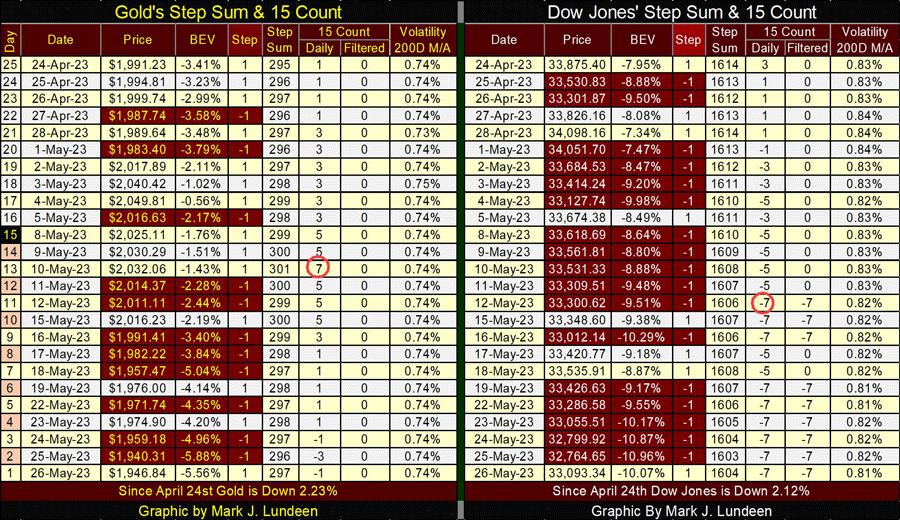Click the Dow Jones Filtered column header
Image resolution: width=900 pixels, height=520 pixels.
[x=807, y=48]
